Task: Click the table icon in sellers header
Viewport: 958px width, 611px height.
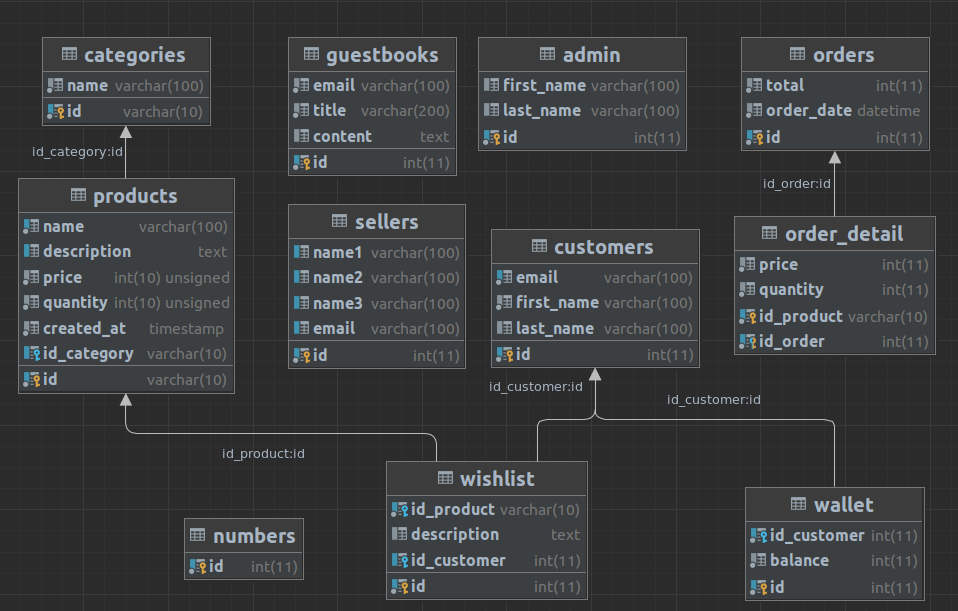Action: [340, 221]
